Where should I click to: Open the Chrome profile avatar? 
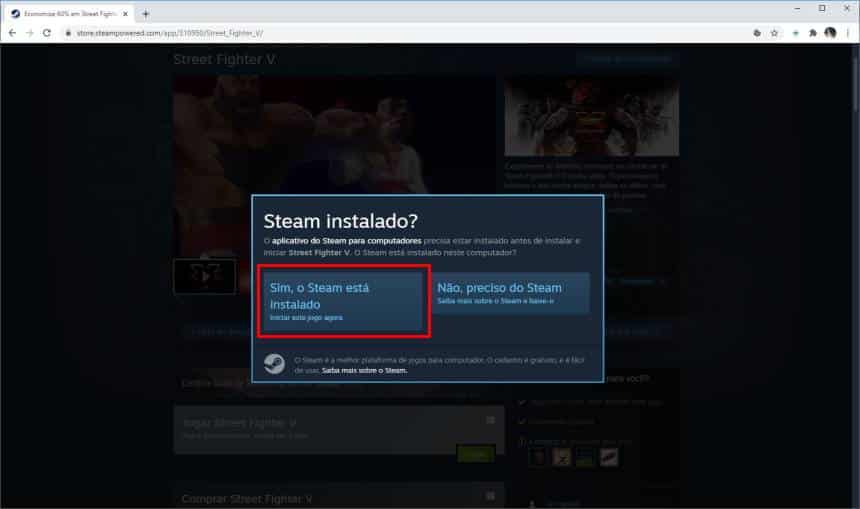click(830, 33)
